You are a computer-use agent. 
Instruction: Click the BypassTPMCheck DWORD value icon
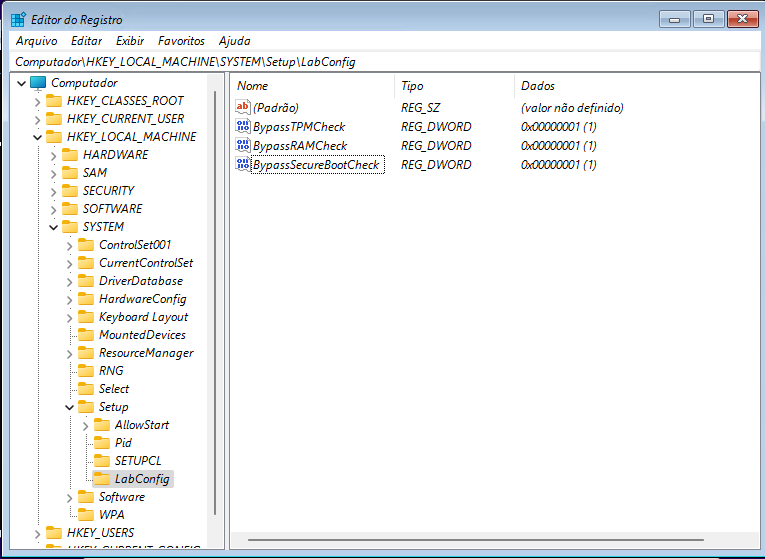tap(243, 127)
